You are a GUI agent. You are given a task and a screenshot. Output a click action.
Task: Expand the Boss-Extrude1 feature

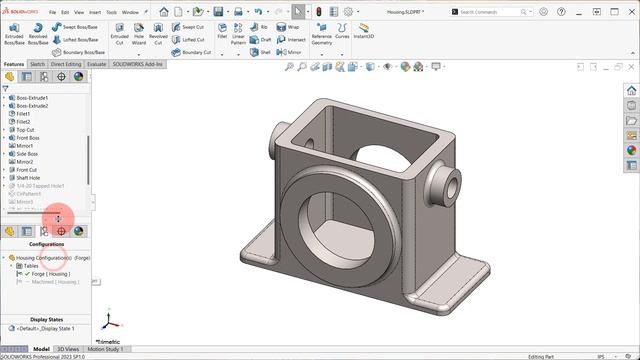[4, 98]
